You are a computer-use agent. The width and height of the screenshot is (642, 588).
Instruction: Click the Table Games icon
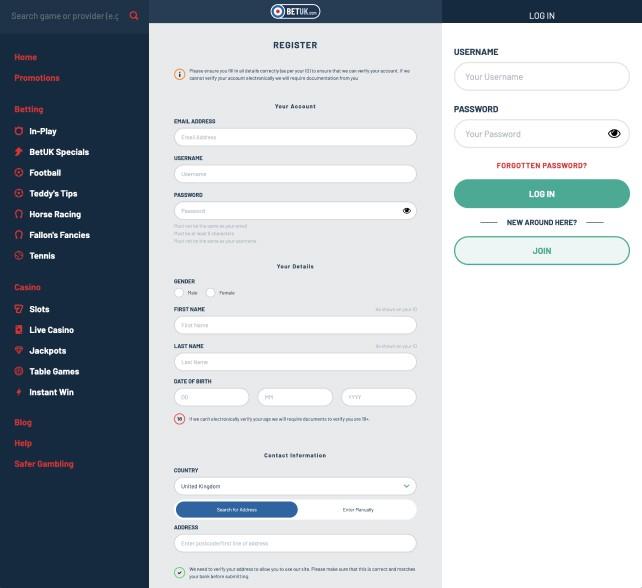click(19, 371)
